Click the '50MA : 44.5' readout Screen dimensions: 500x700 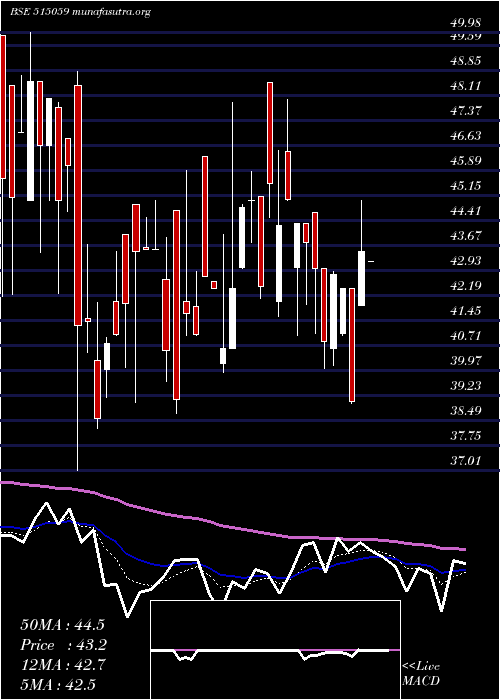click(x=62, y=625)
